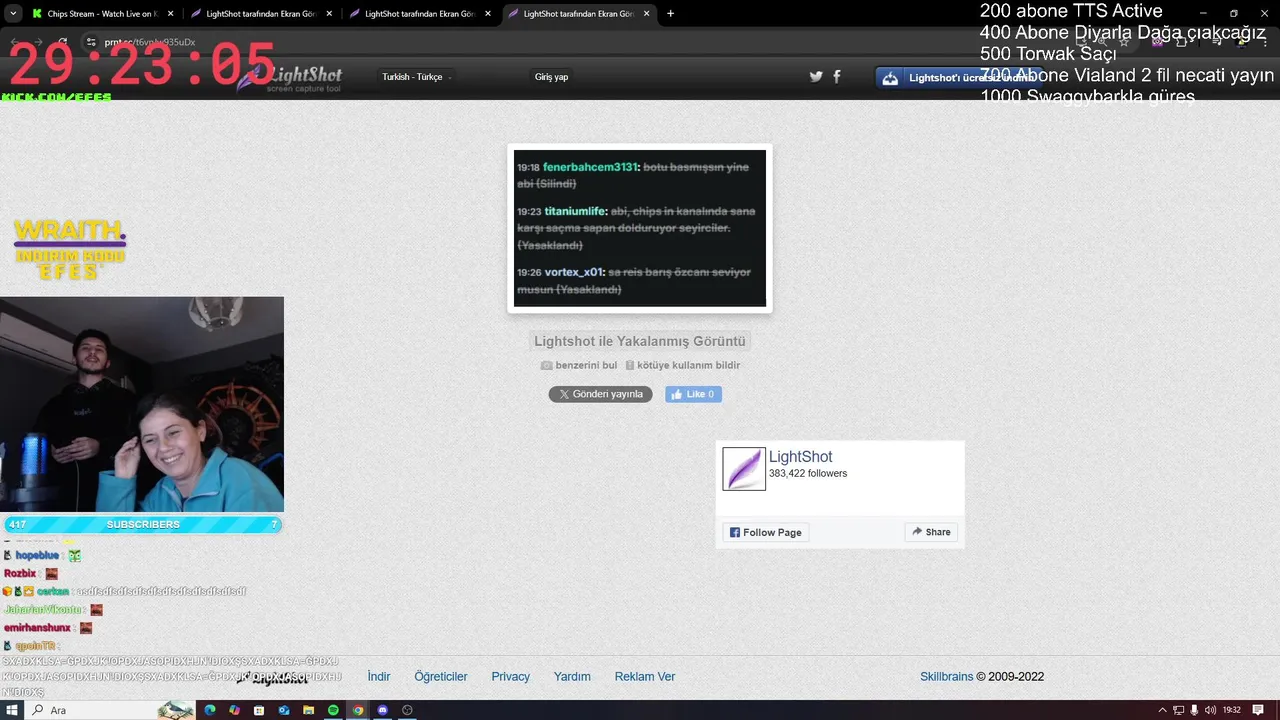Click the 'Gönderi yayınla' post button
The width and height of the screenshot is (1280, 720).
pyautogui.click(x=600, y=394)
